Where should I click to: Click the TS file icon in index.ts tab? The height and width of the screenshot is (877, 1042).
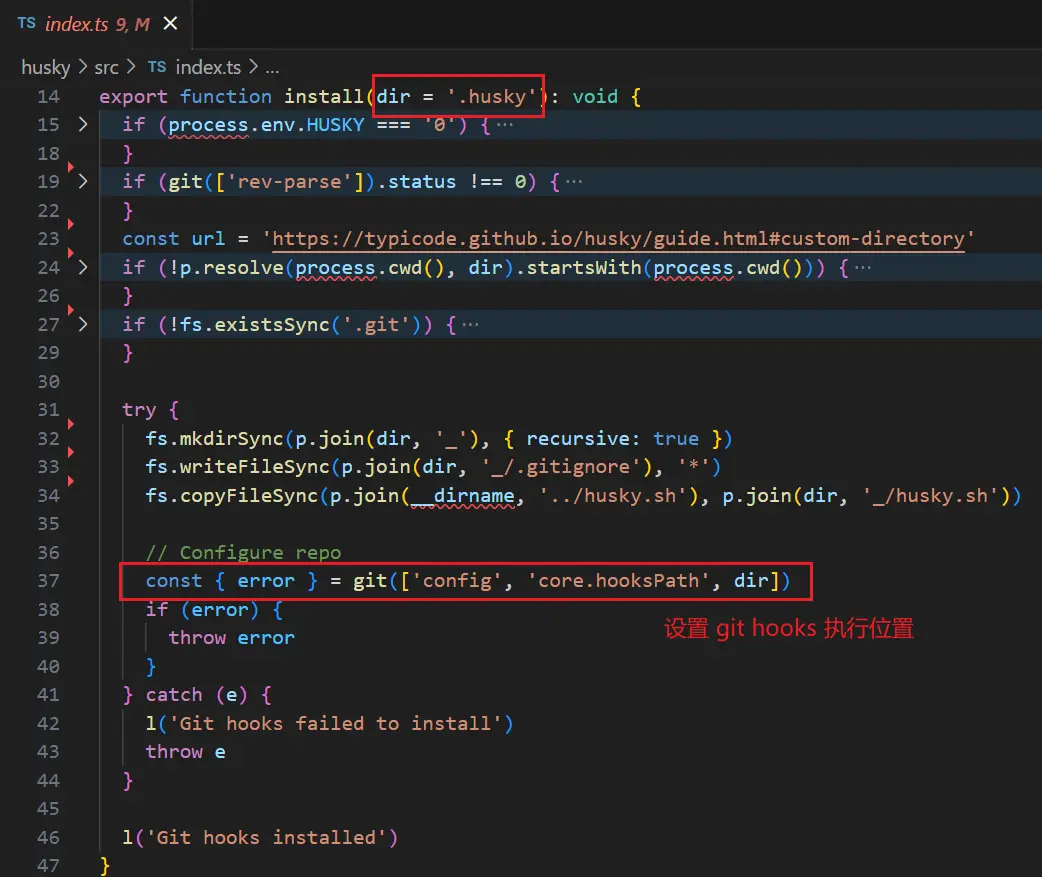coord(27,24)
